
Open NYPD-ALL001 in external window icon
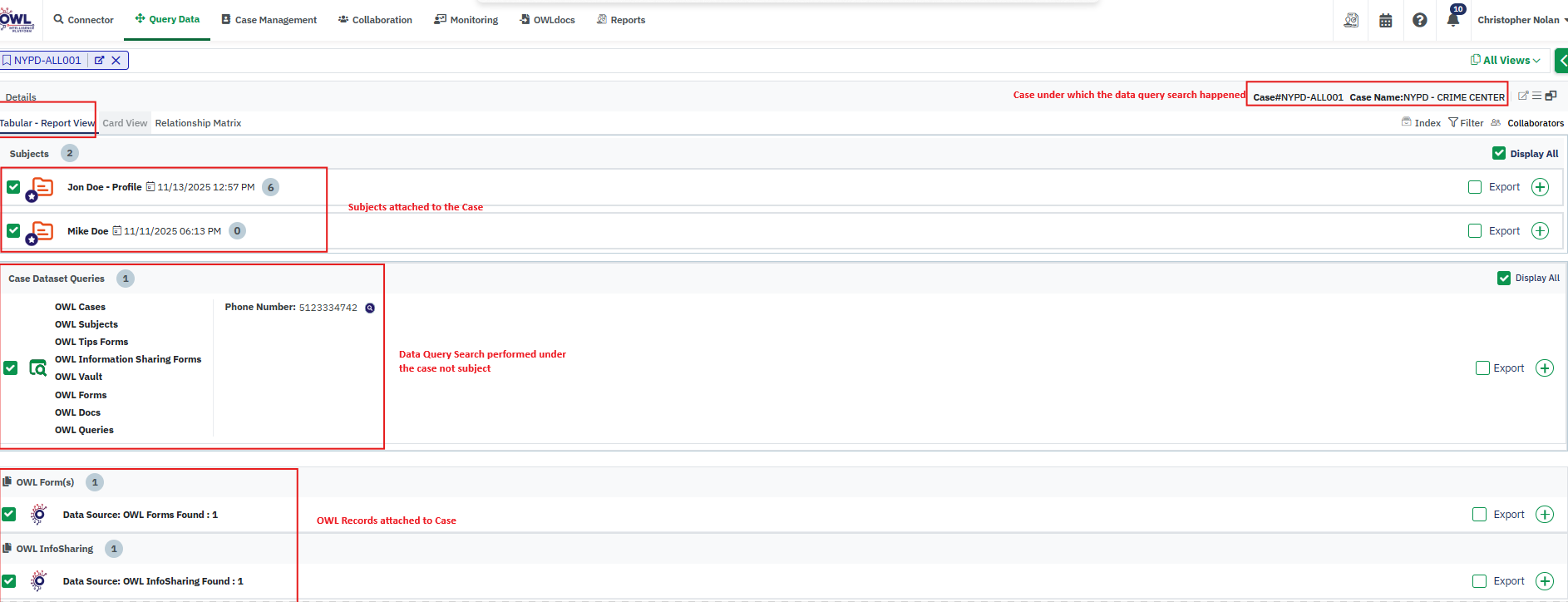(100, 61)
